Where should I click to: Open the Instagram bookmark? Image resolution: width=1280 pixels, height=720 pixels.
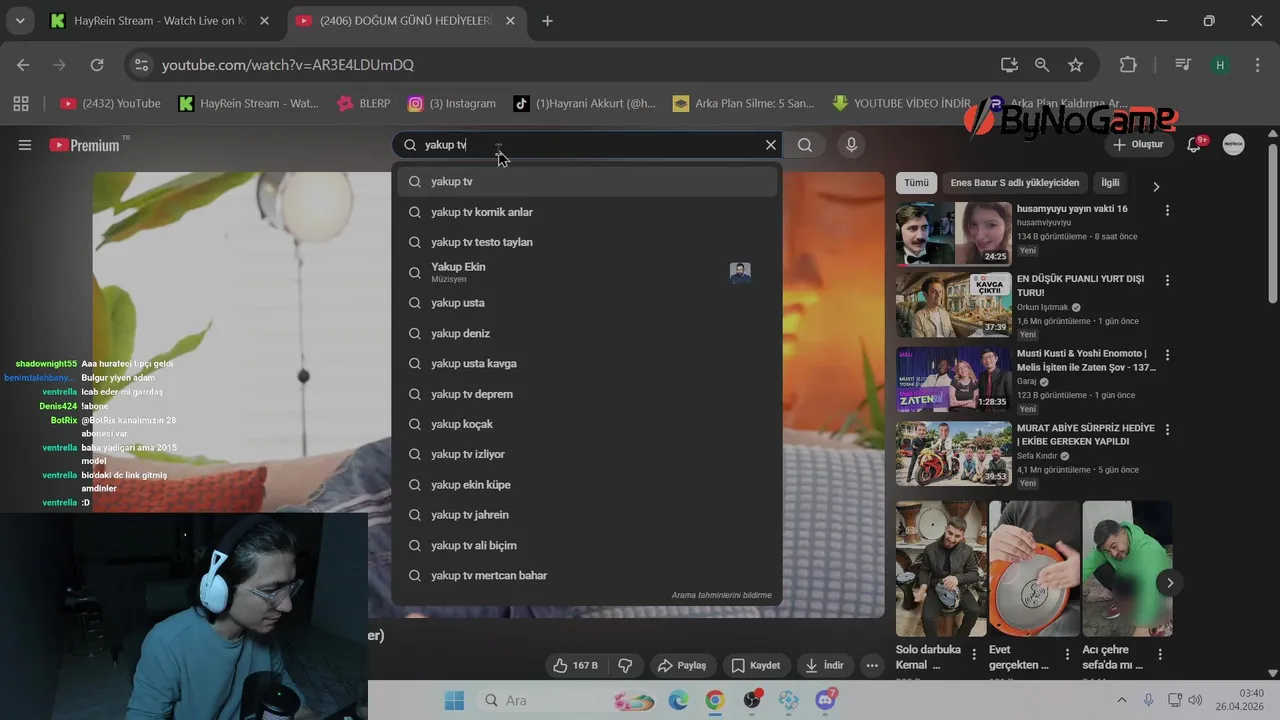tap(452, 103)
